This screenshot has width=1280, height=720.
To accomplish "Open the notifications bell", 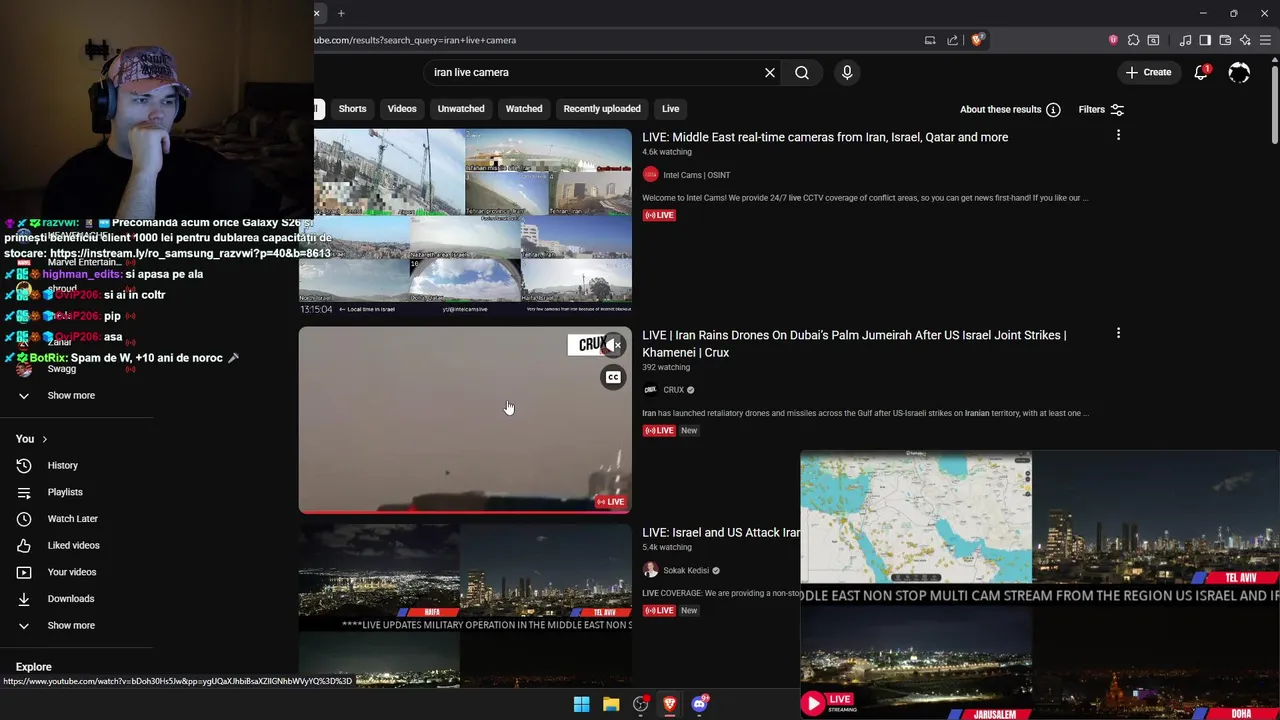I will click(x=1201, y=72).
